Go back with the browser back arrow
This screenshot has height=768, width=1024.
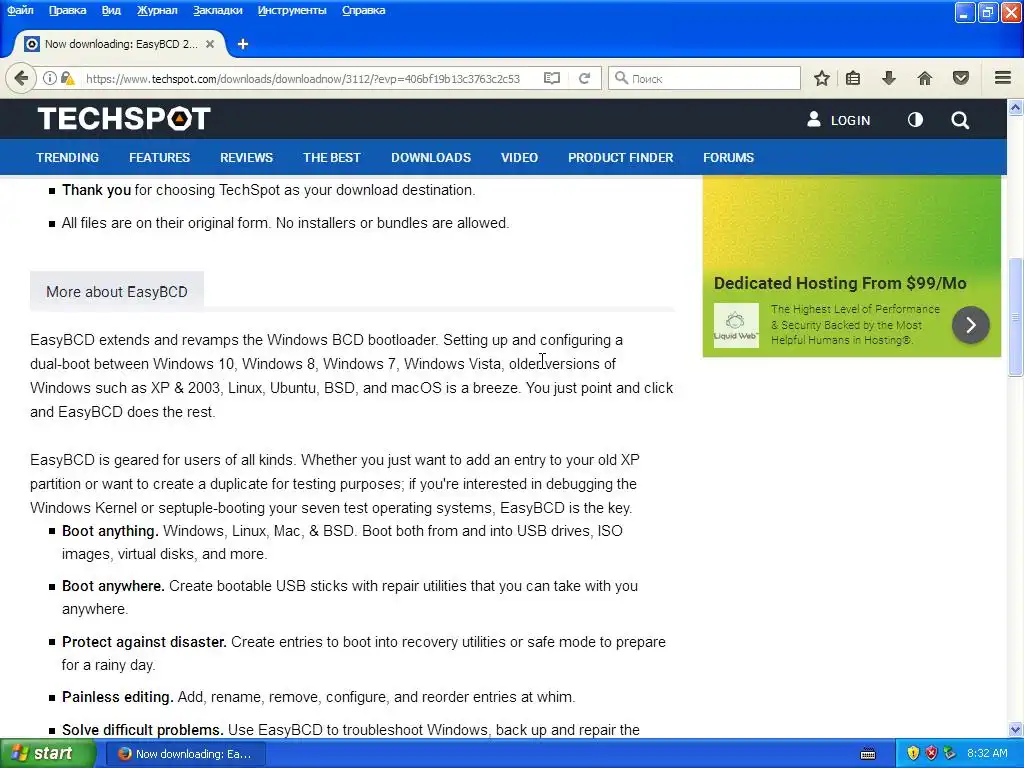point(21,78)
